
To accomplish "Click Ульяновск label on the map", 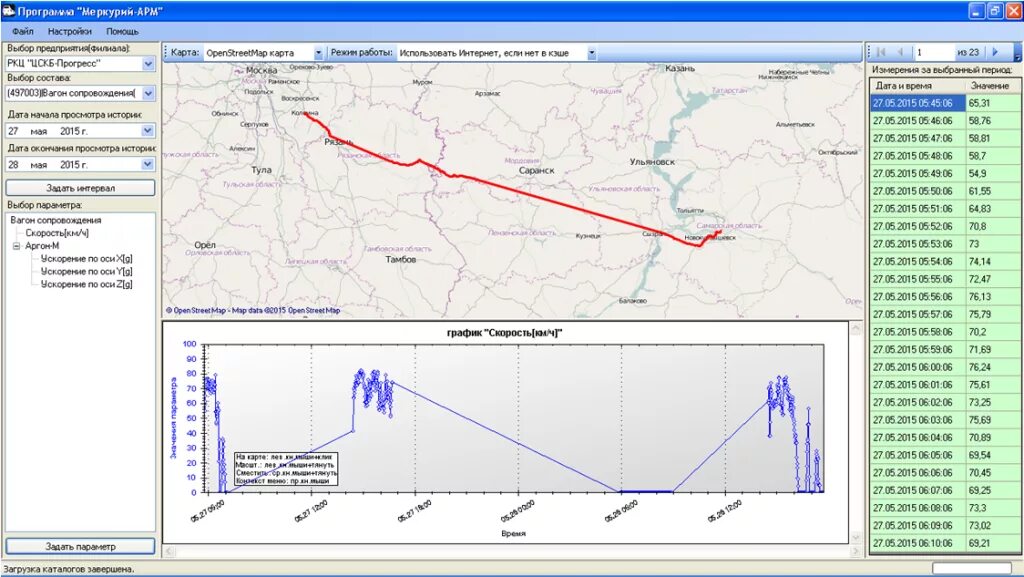I will click(652, 162).
